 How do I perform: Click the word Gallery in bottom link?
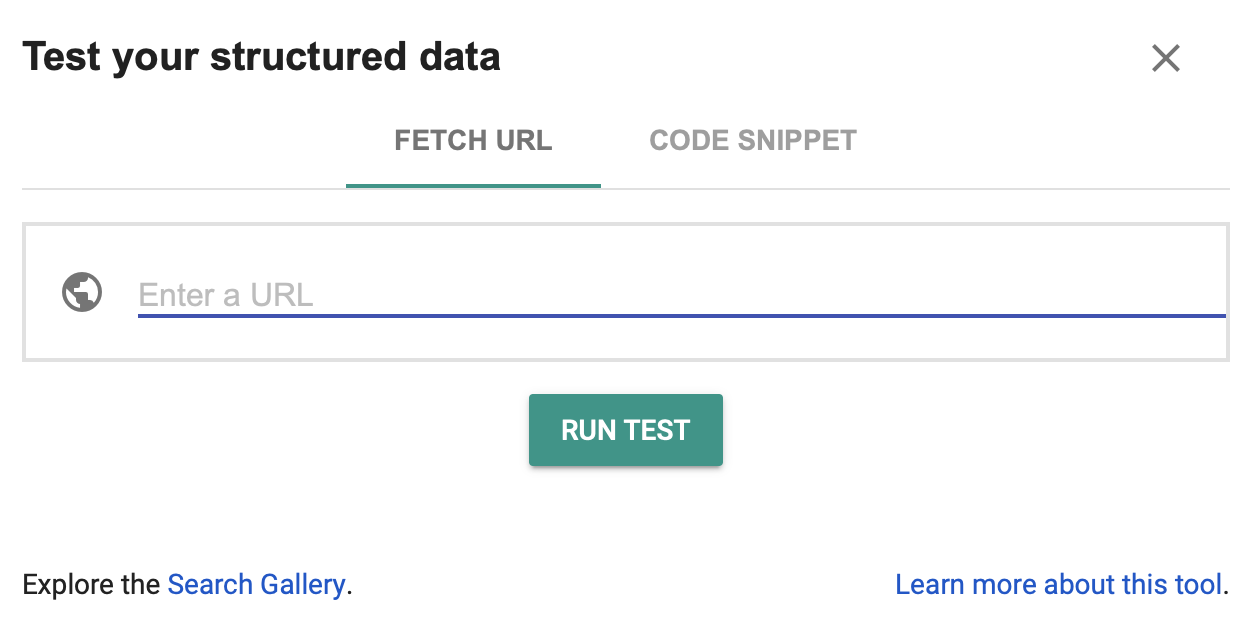click(x=302, y=584)
